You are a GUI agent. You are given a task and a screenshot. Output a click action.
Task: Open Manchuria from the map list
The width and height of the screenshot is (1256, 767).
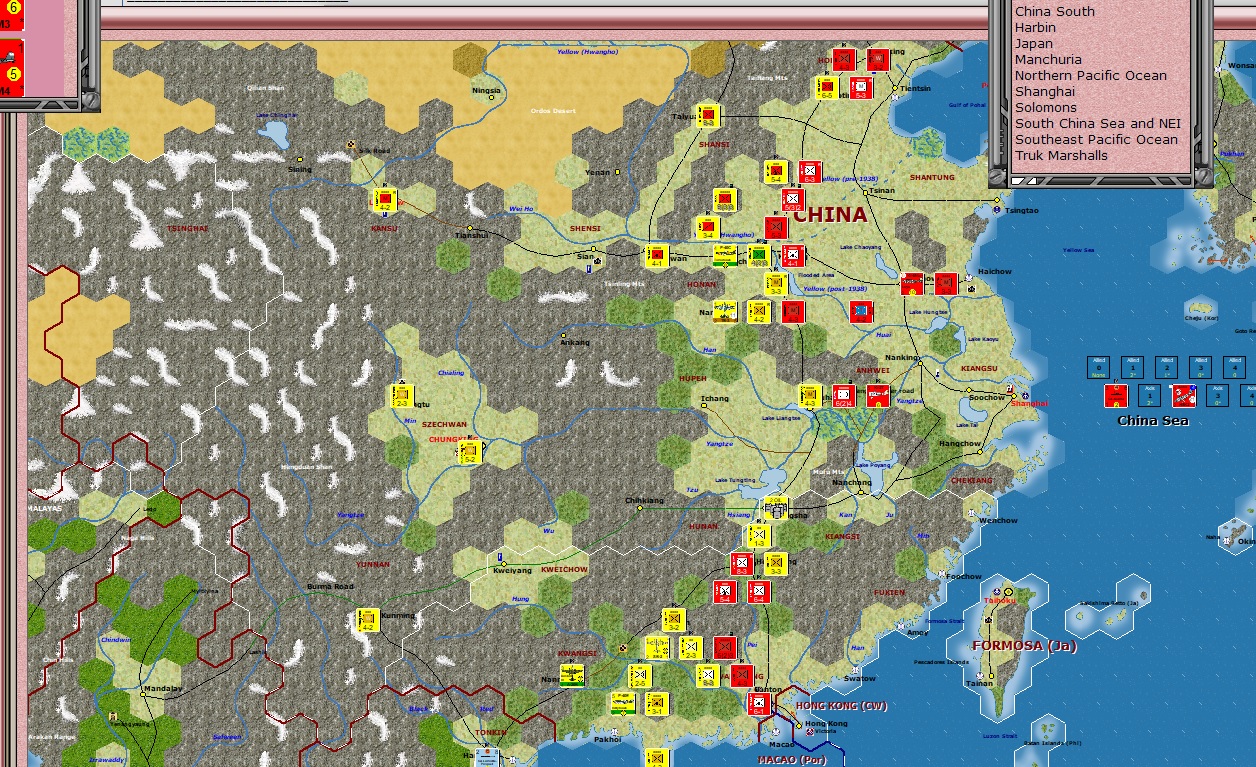(x=1048, y=60)
